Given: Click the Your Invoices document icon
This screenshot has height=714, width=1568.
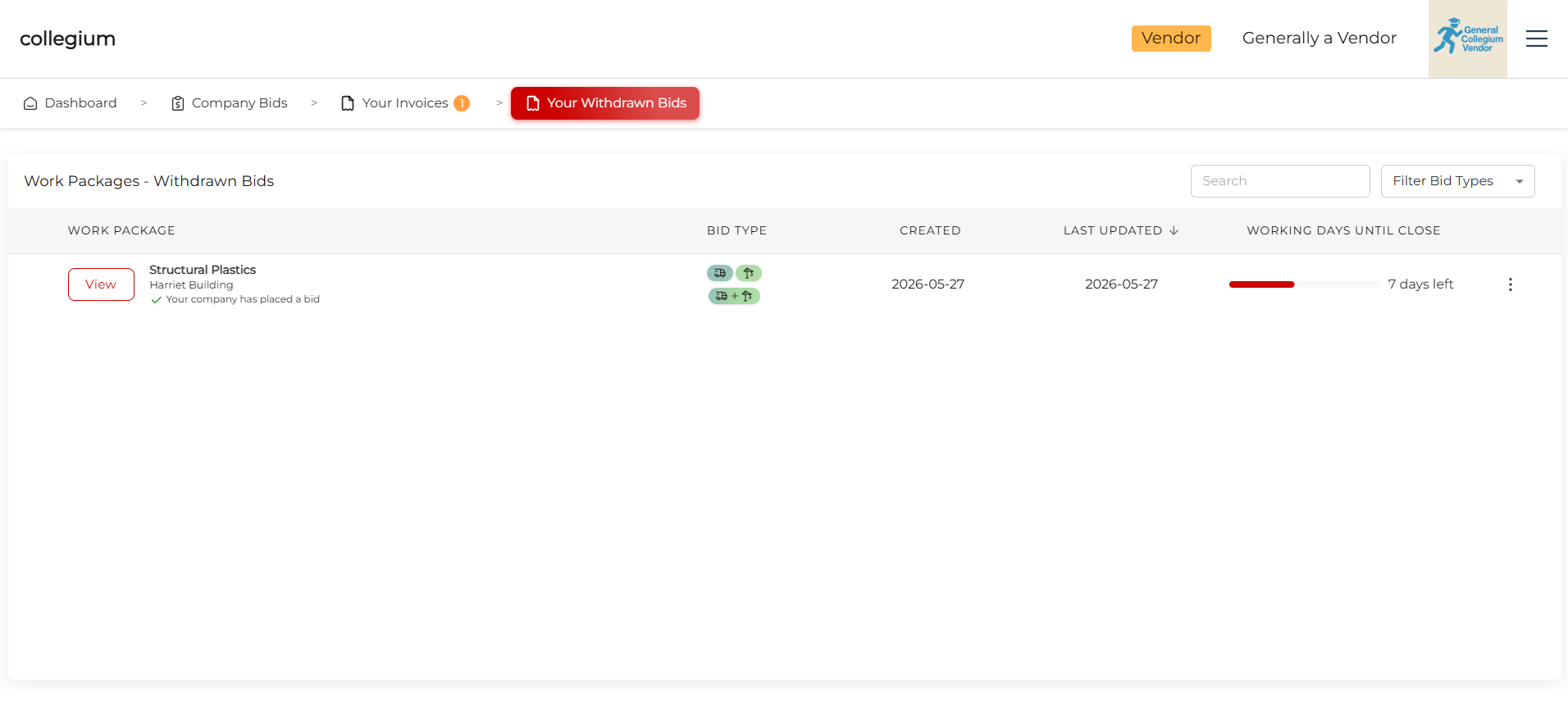Looking at the screenshot, I should (348, 103).
